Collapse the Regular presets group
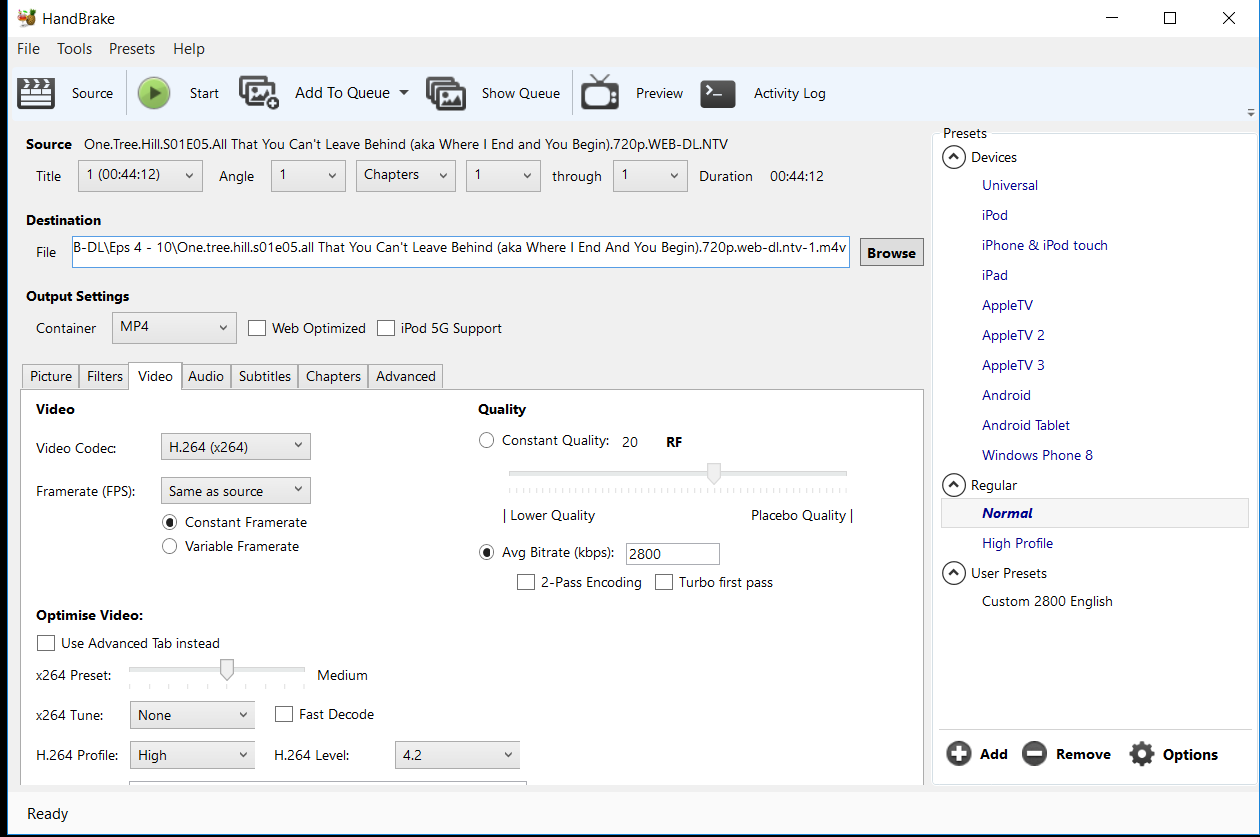This screenshot has width=1260, height=837. pyautogui.click(x=954, y=485)
